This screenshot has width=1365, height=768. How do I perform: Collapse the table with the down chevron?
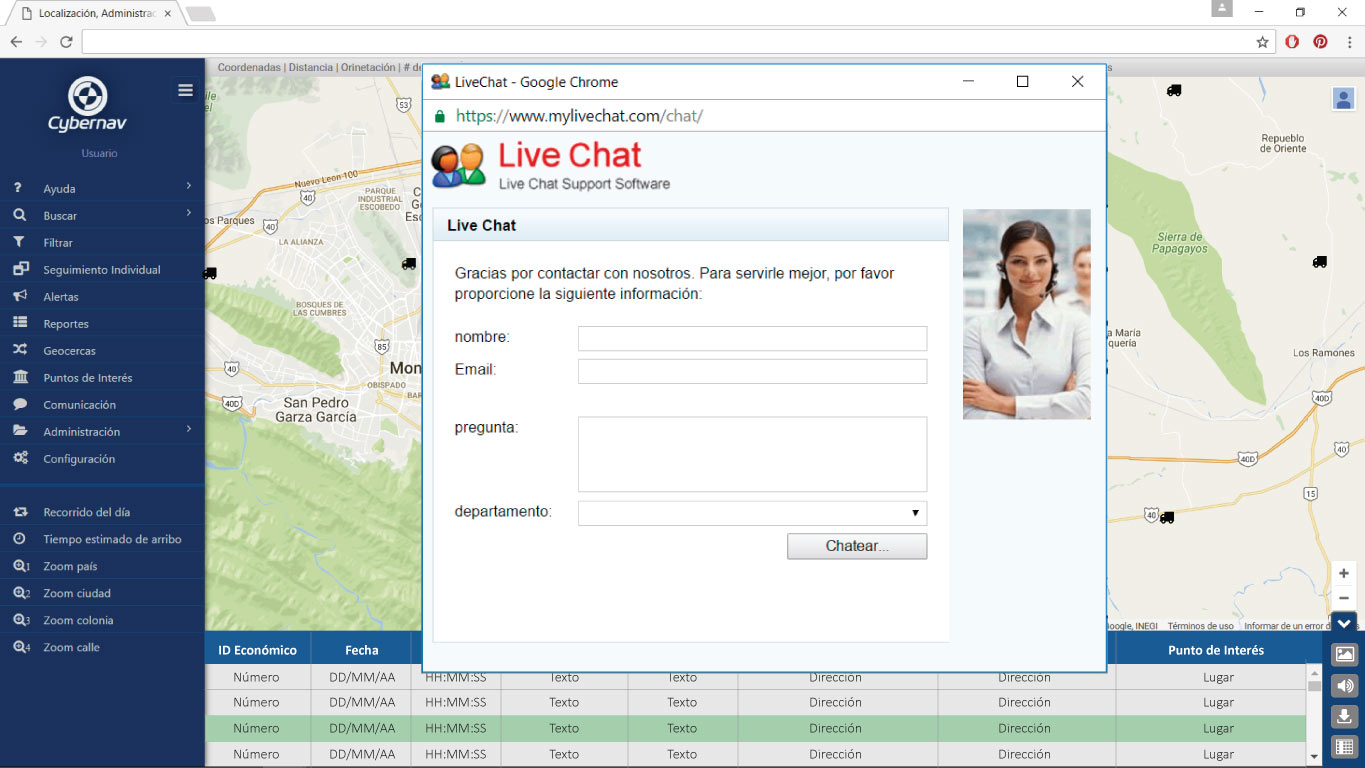click(1344, 623)
